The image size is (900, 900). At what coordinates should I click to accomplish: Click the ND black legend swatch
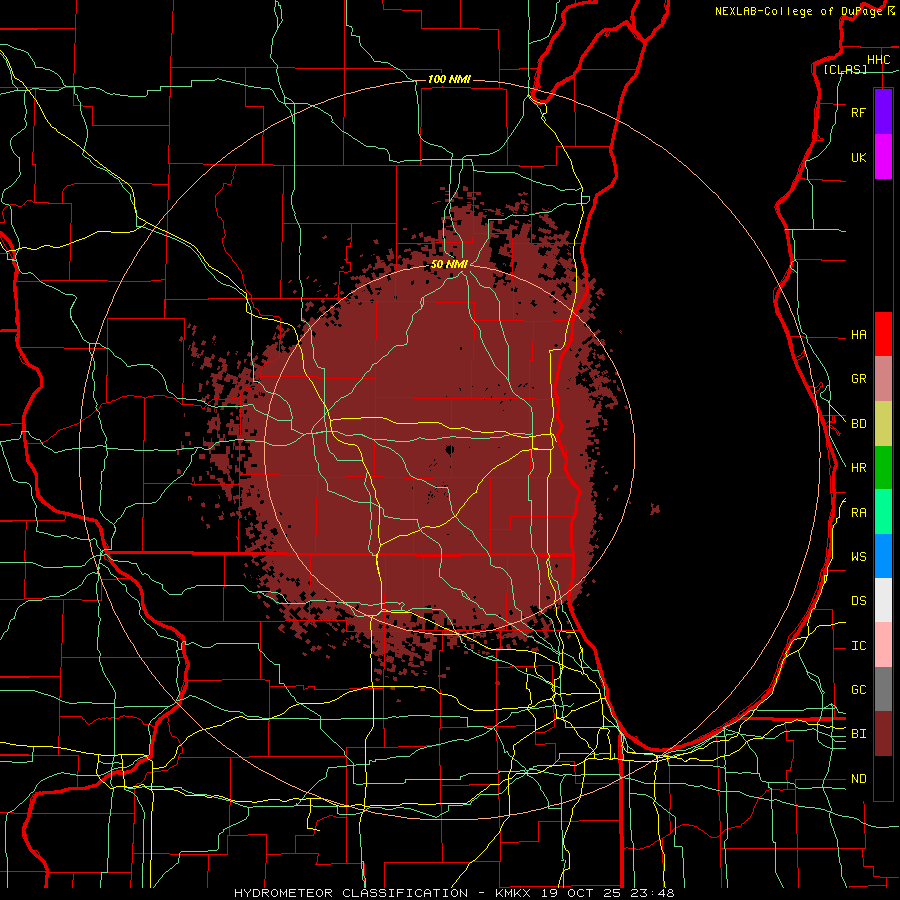point(883,778)
